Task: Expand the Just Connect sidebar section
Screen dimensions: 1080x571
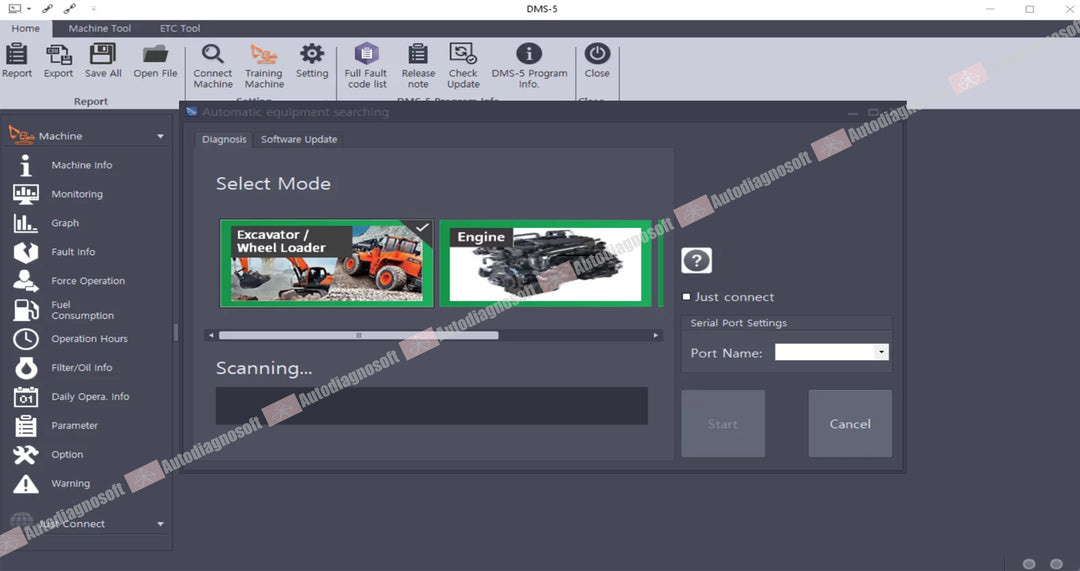Action: [160, 524]
